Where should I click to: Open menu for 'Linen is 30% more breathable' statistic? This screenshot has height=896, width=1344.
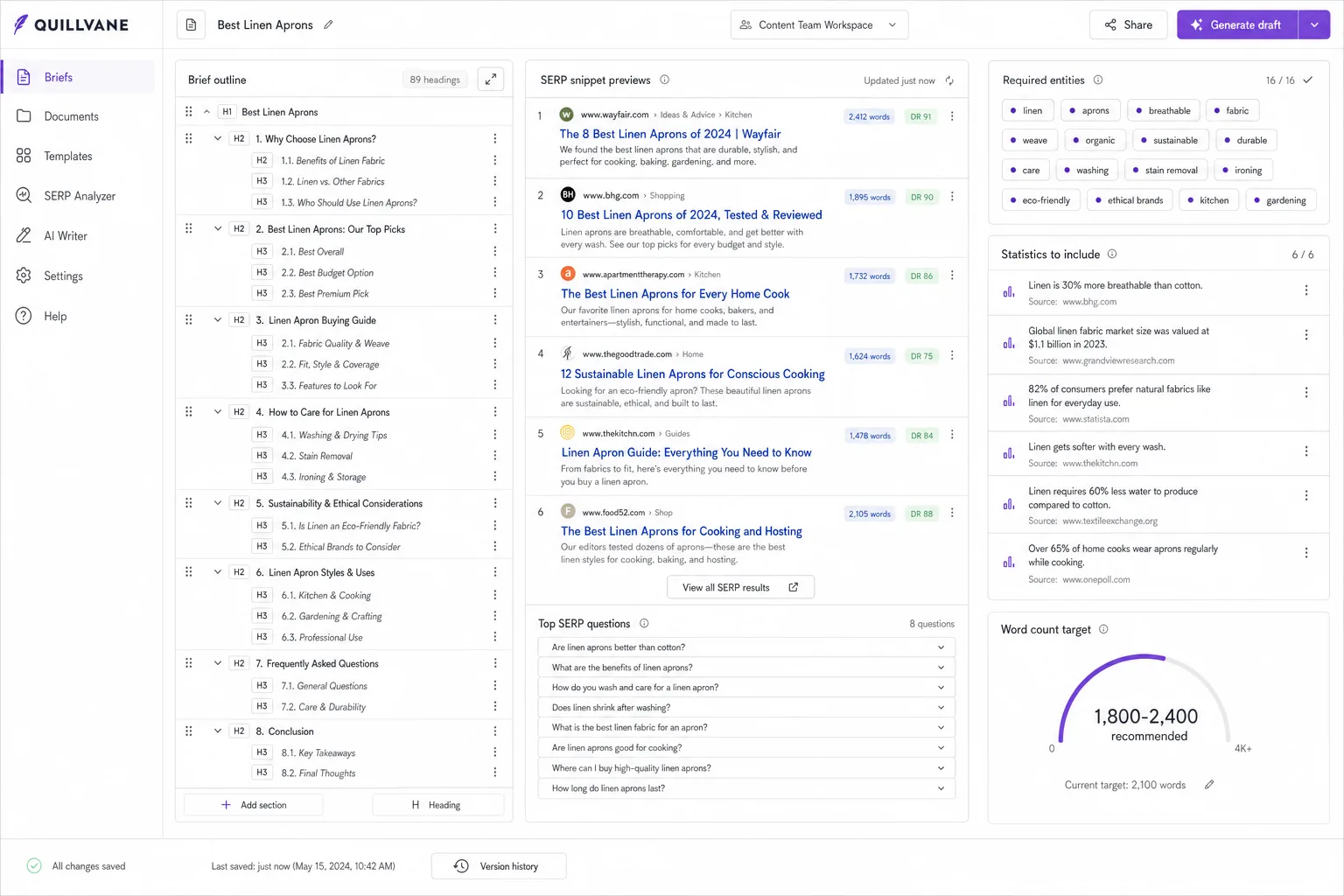coord(1306,290)
